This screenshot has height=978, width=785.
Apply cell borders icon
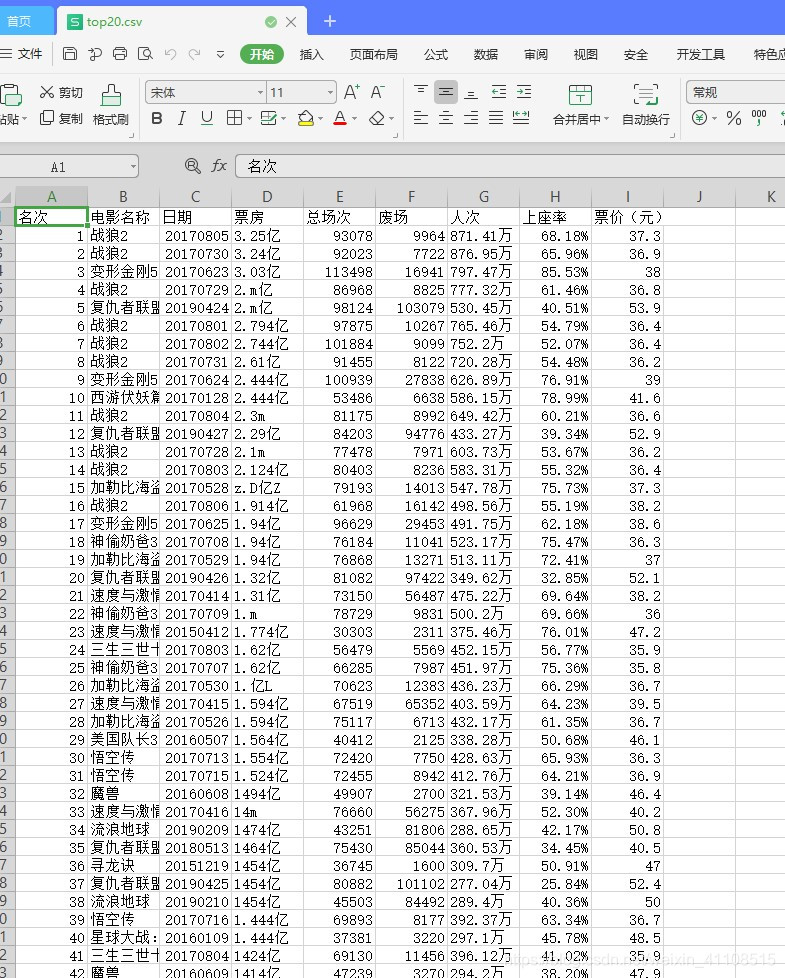(x=234, y=118)
